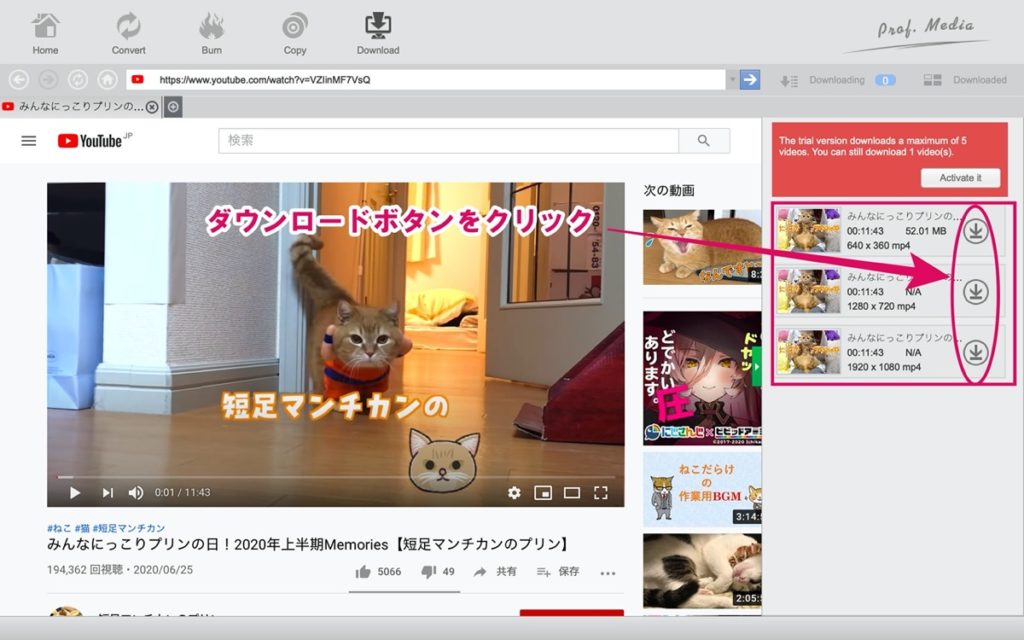
Task: Open the sleeping cat suggested video
Action: (x=702, y=570)
